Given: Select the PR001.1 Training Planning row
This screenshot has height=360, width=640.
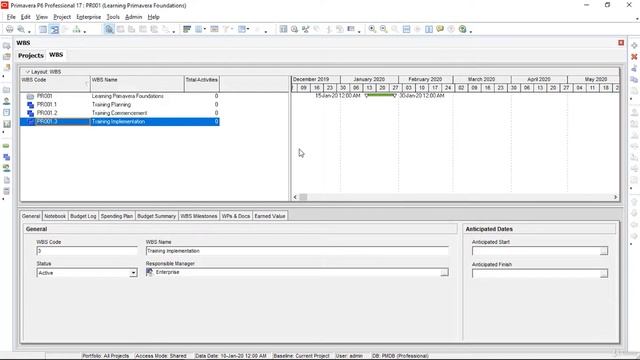Looking at the screenshot, I should pyautogui.click(x=120, y=105).
